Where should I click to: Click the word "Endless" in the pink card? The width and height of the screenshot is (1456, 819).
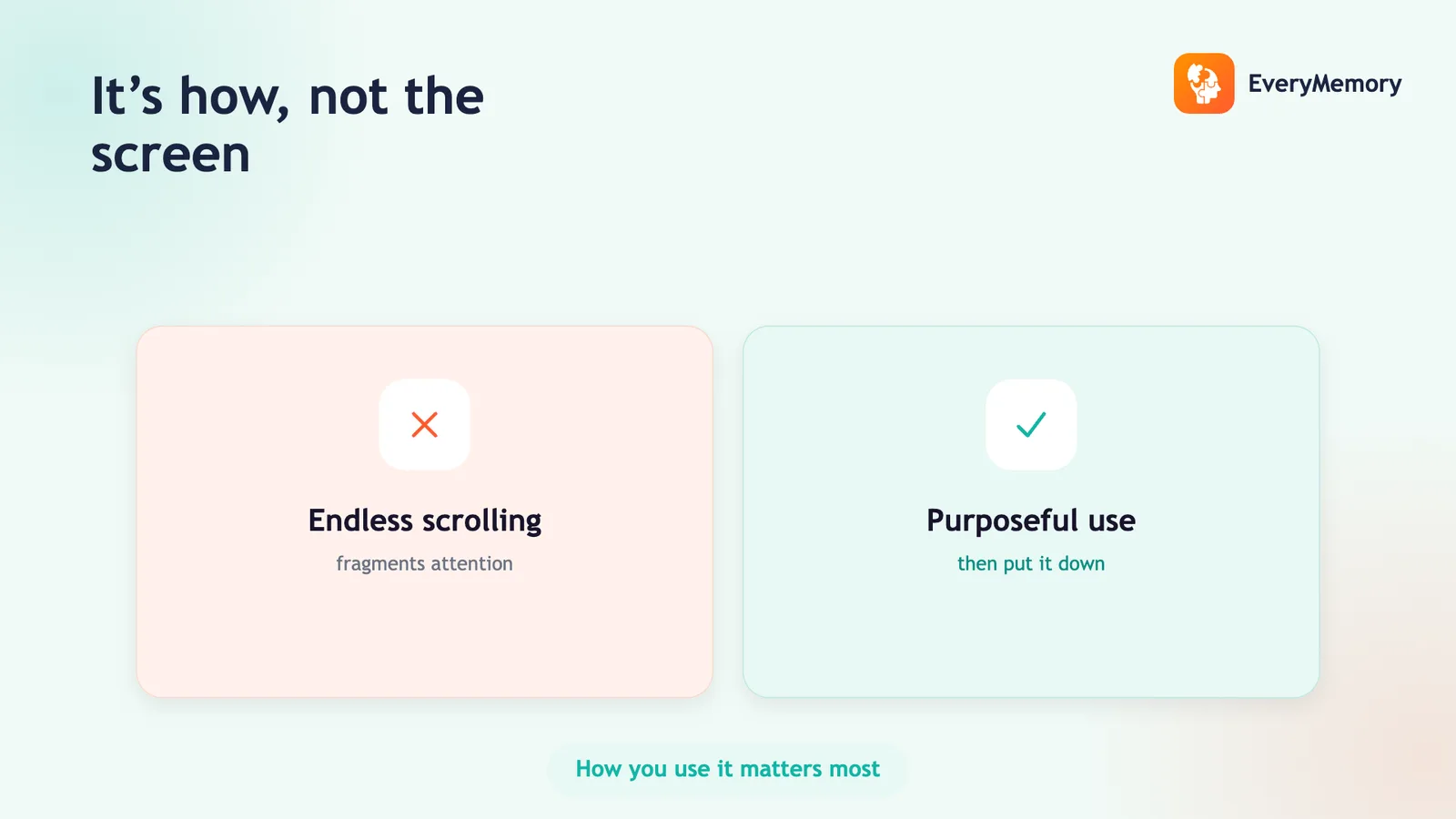[360, 520]
